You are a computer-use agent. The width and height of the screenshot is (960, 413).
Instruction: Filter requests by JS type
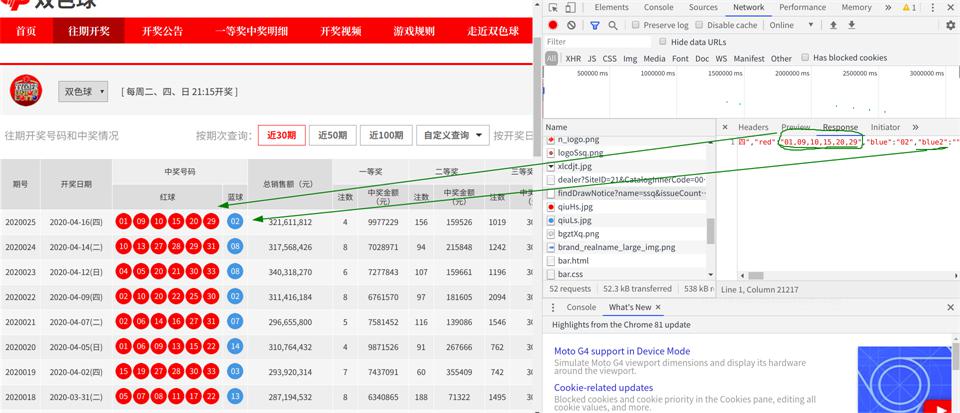[592, 59]
